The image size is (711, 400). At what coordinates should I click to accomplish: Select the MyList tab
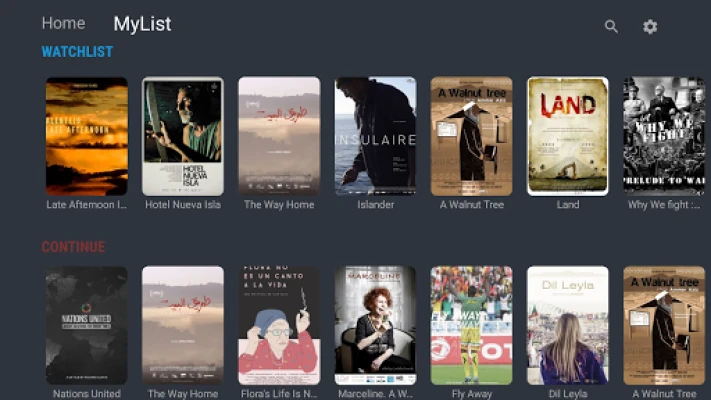[142, 24]
